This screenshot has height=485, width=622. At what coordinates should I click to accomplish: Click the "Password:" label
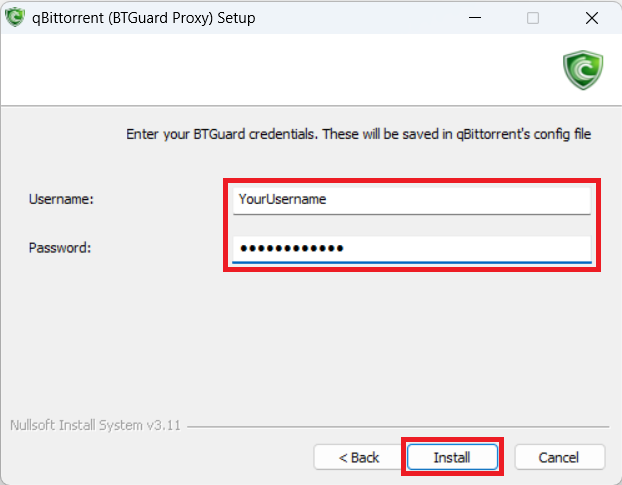[60, 247]
